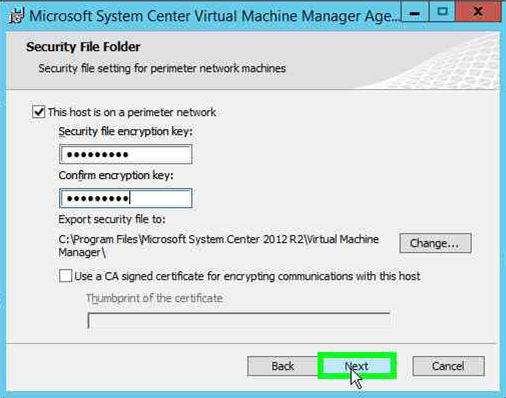Screen dimensions: 506x398
Task: Click Security file setting for perimeter network subtitle
Action: click(162, 68)
